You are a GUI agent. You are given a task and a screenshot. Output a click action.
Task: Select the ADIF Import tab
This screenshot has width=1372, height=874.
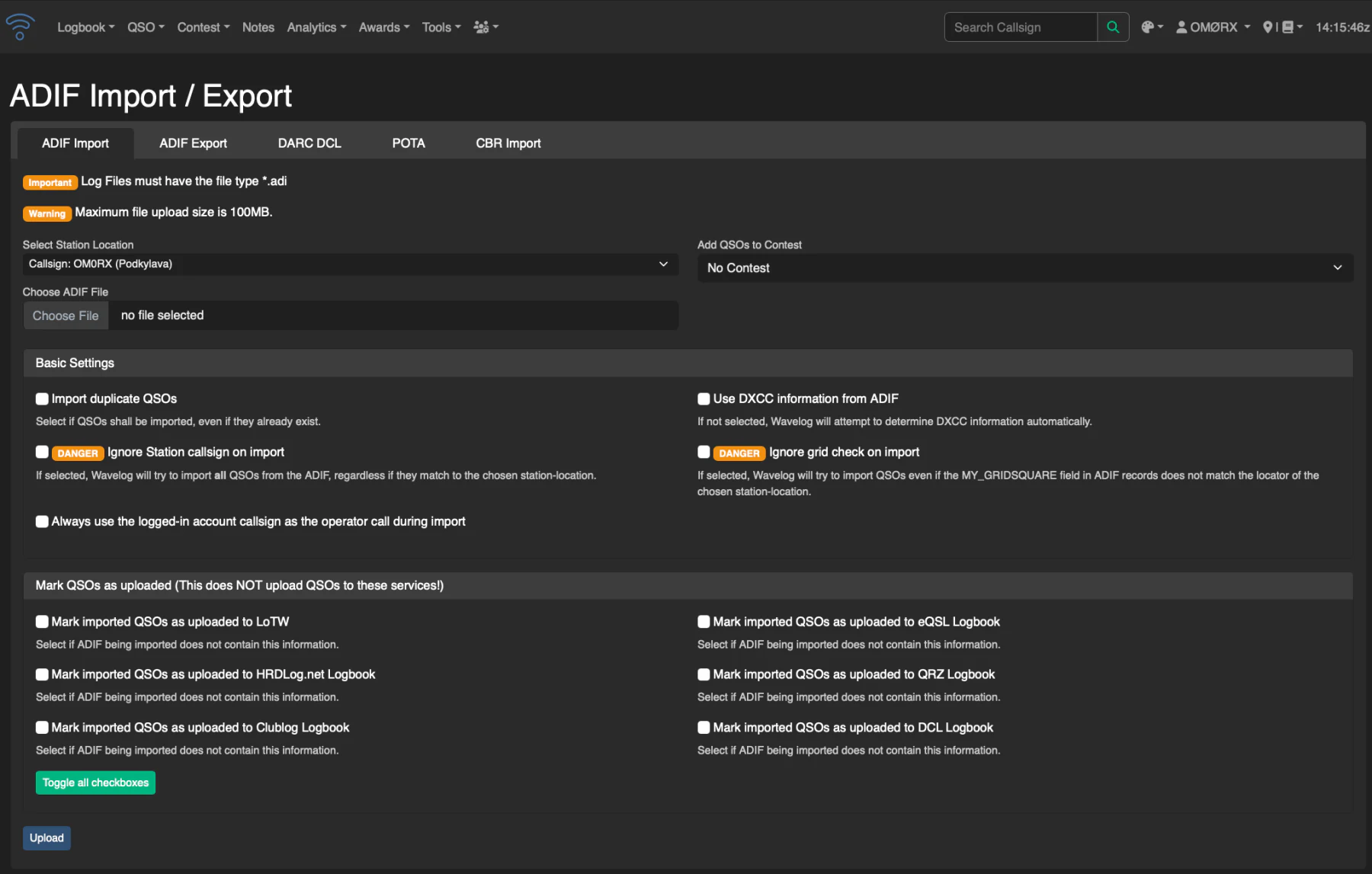[75, 143]
